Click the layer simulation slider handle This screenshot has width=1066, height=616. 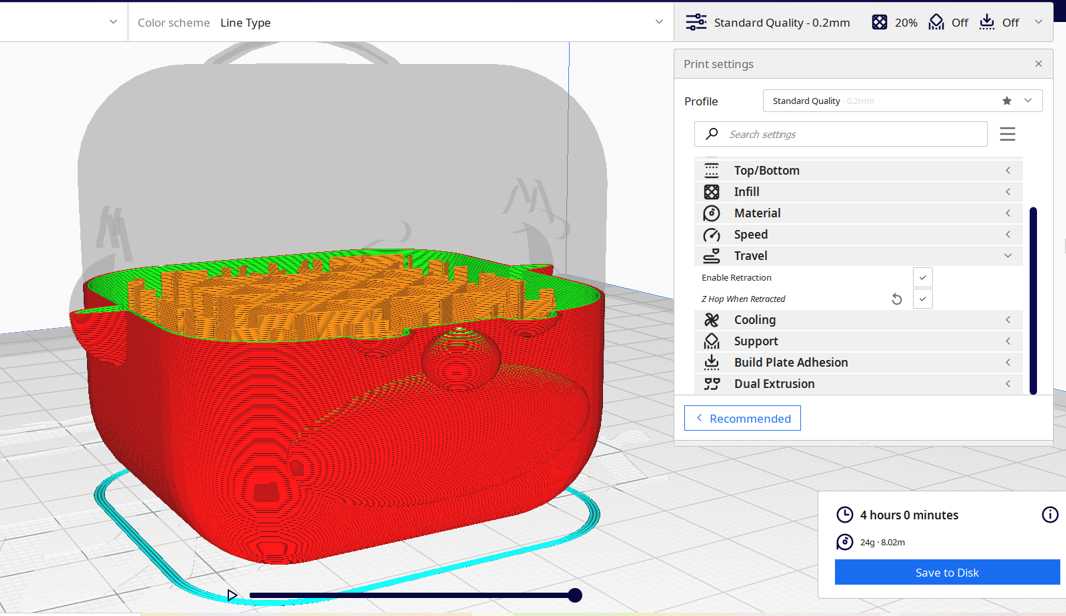pyautogui.click(x=575, y=595)
